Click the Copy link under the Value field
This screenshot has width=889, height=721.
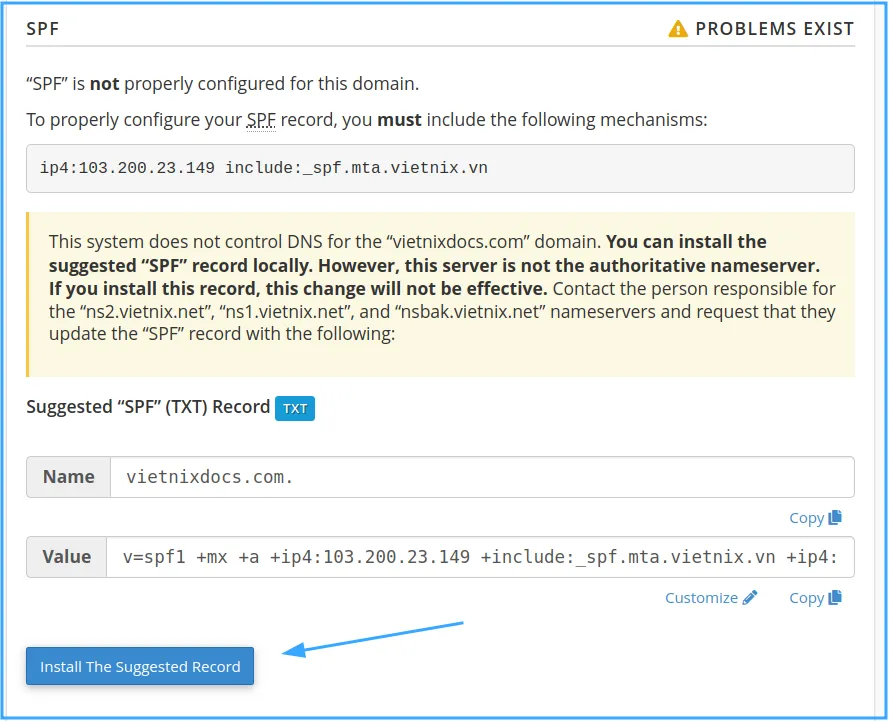[x=806, y=597]
